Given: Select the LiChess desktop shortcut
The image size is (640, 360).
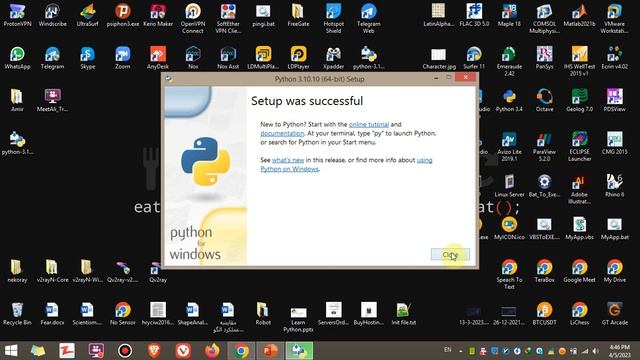Looking at the screenshot, I should point(579,314).
